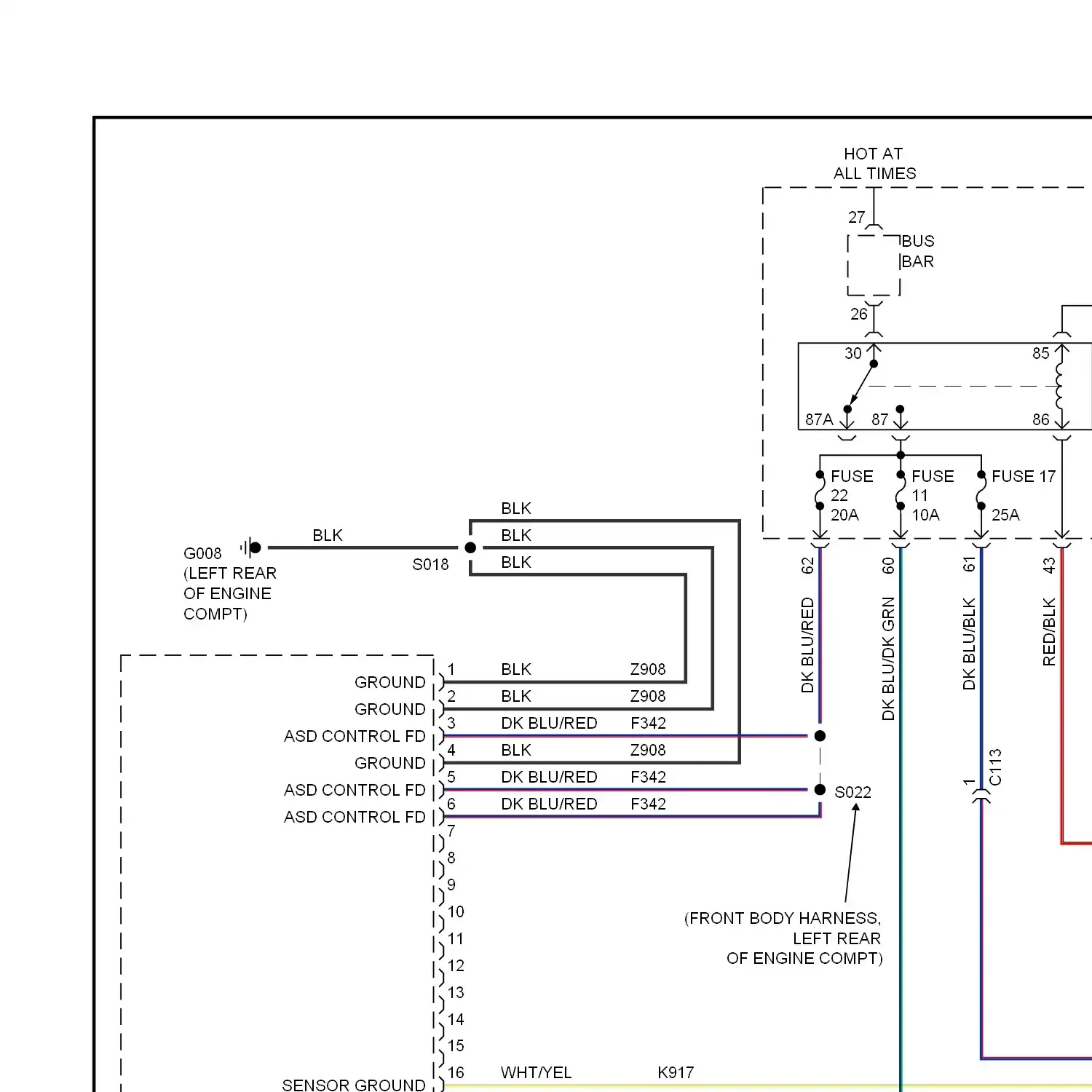Select the 'G008' ground label
The width and height of the screenshot is (1092, 1092).
[202, 553]
